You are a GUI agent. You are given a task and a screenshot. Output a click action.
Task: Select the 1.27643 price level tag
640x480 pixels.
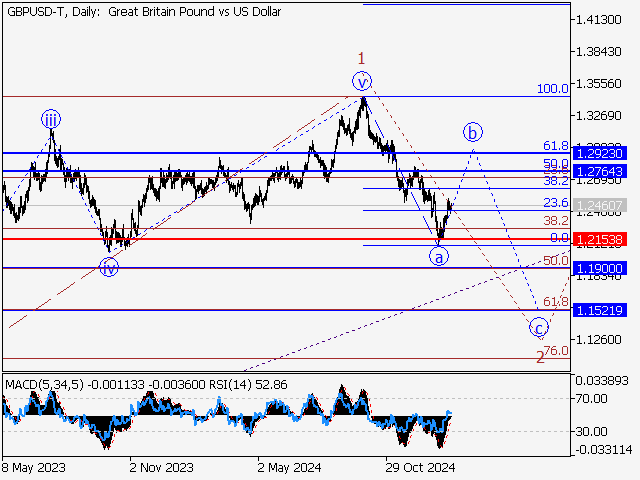click(x=600, y=172)
